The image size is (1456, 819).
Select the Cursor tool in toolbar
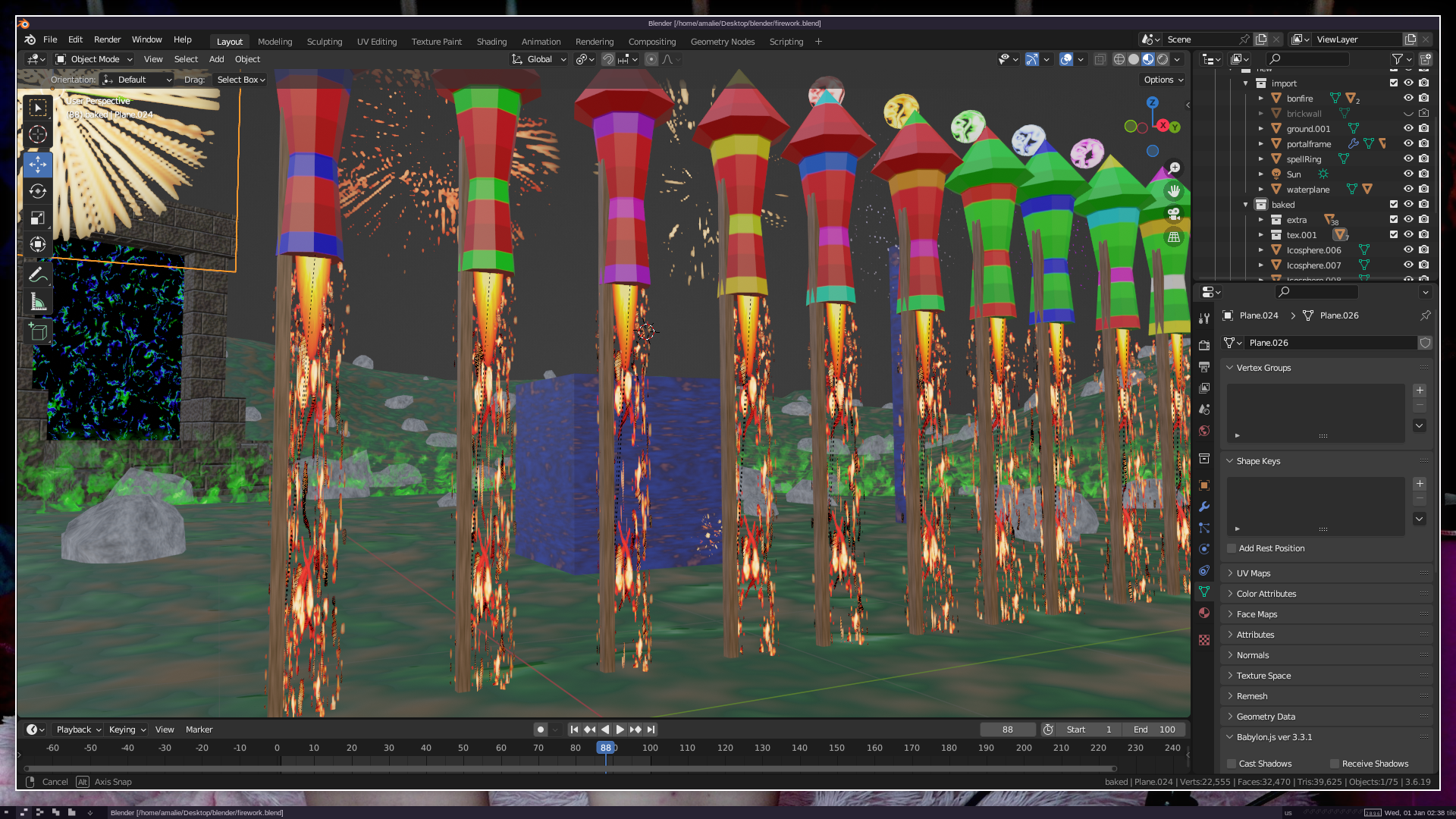tap(37, 135)
